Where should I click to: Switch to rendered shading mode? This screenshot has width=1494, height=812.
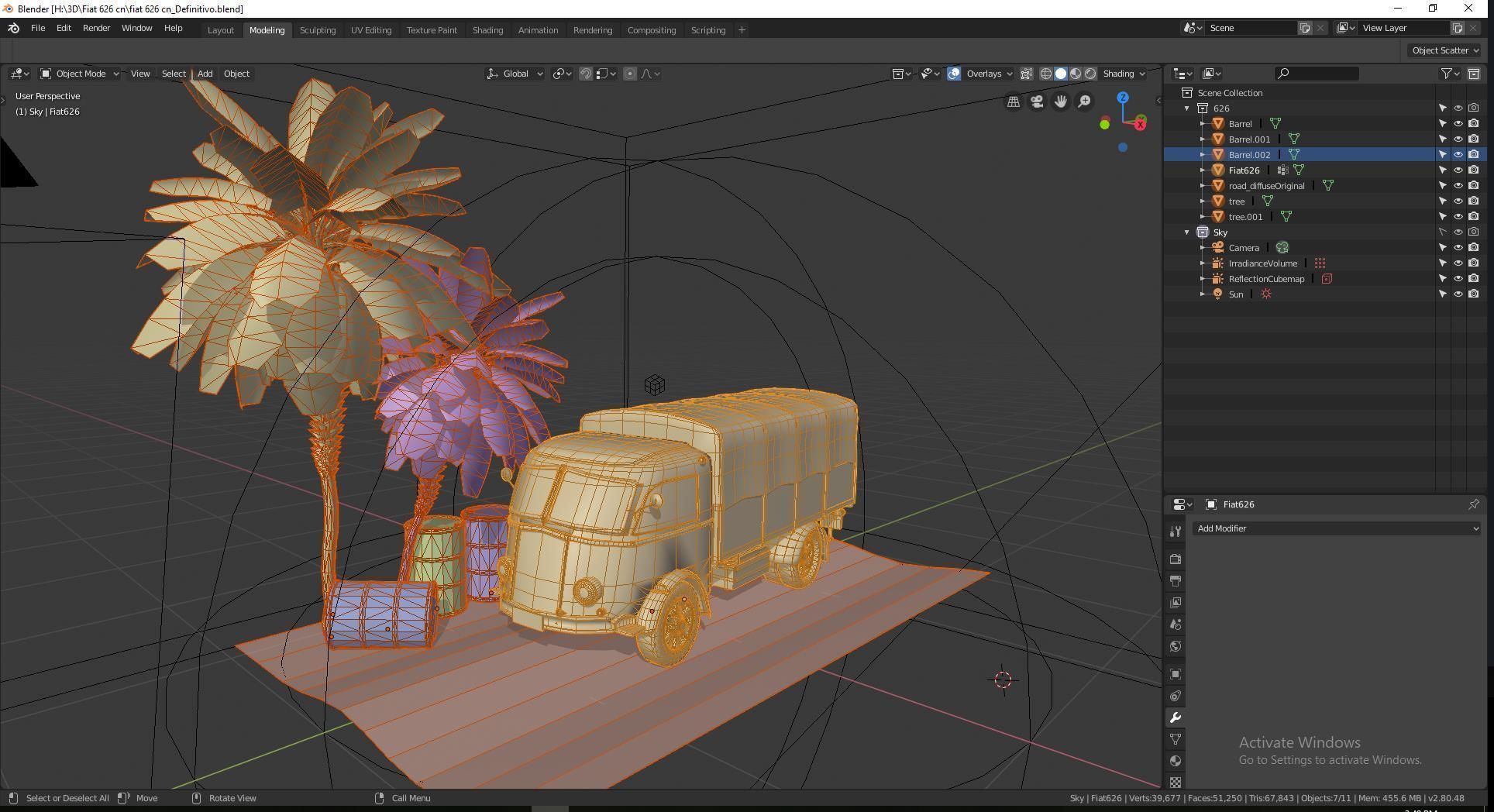[x=1090, y=74]
